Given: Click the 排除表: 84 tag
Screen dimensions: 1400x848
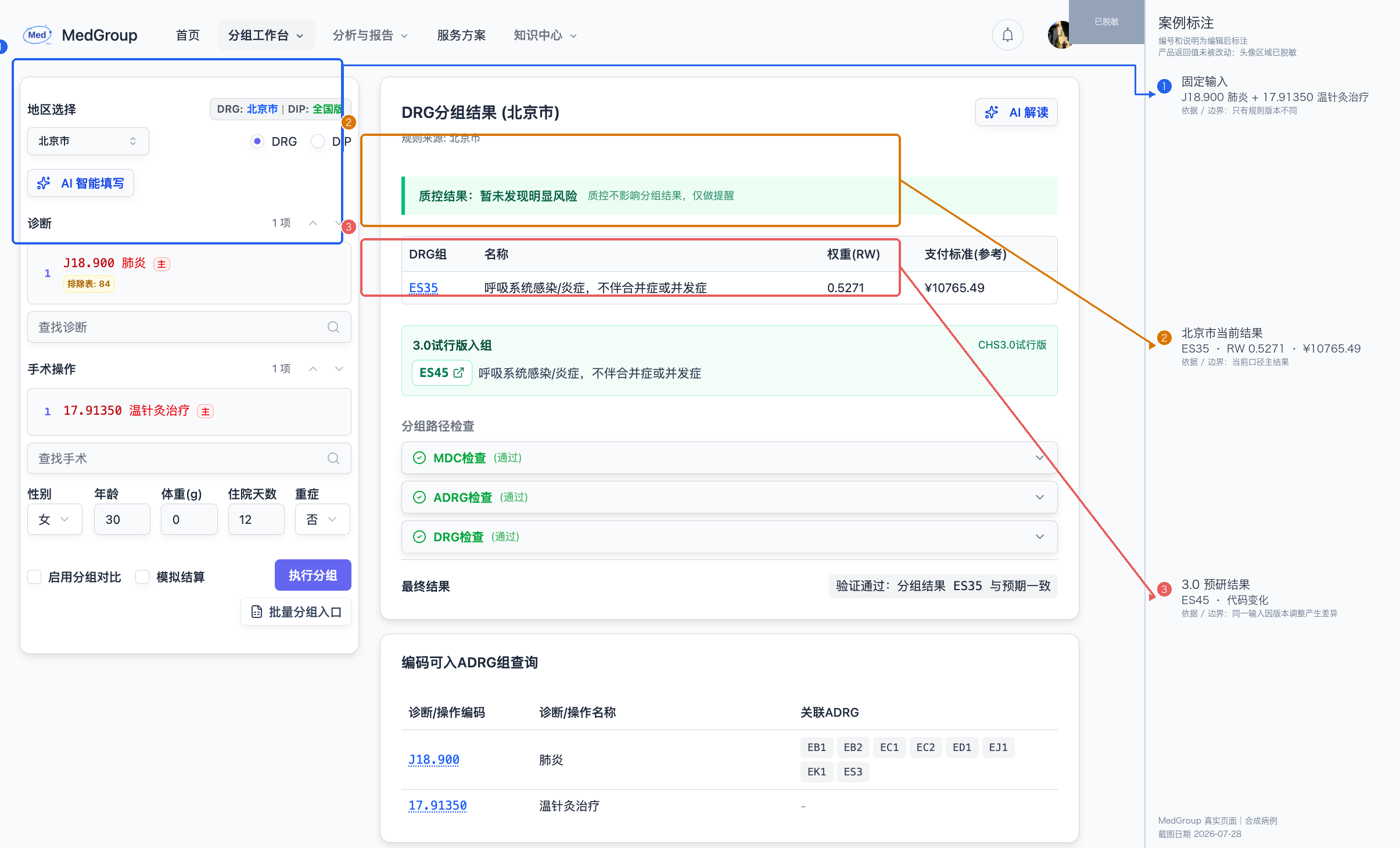Looking at the screenshot, I should coord(88,284).
